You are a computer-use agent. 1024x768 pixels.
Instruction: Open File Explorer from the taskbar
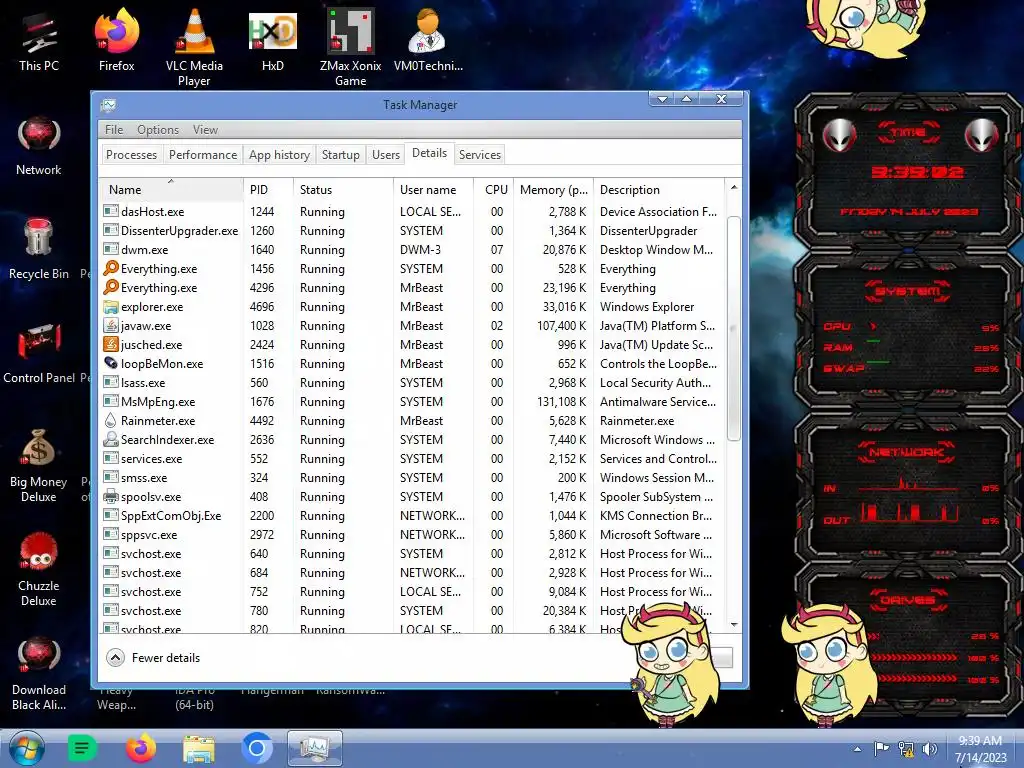[199, 748]
